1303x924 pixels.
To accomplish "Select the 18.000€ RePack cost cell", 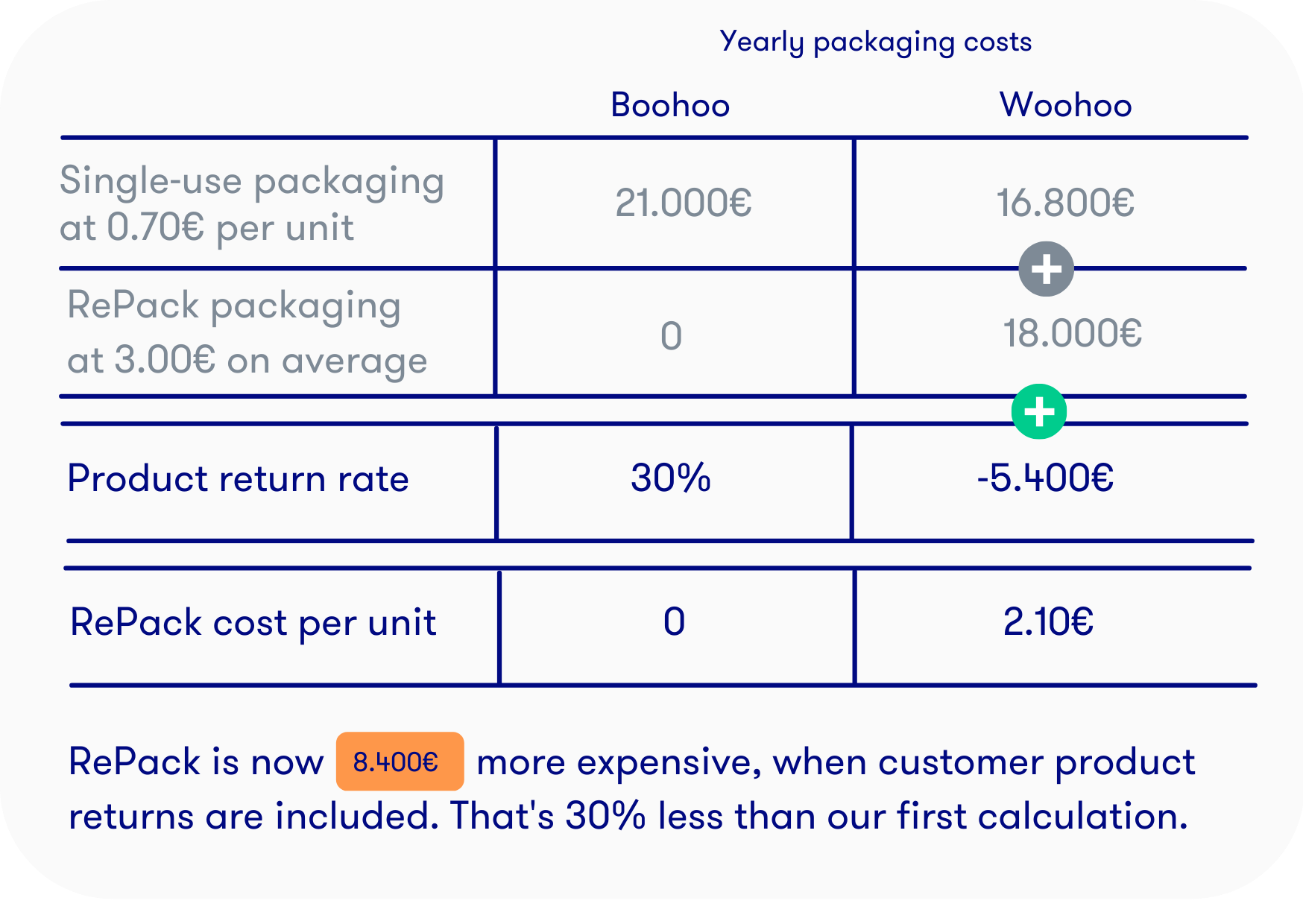I will tap(1072, 333).
